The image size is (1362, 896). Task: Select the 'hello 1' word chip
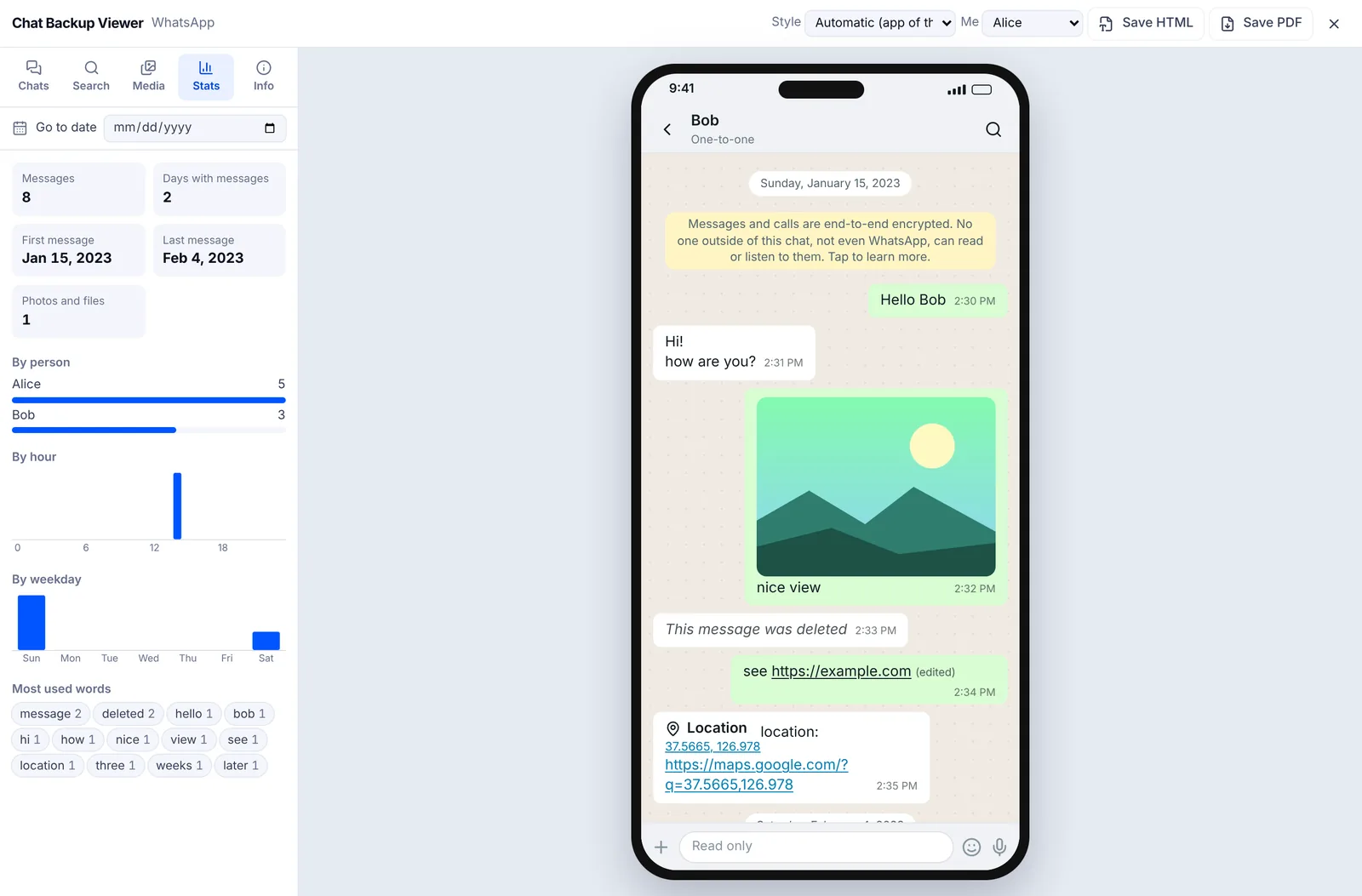click(x=194, y=714)
